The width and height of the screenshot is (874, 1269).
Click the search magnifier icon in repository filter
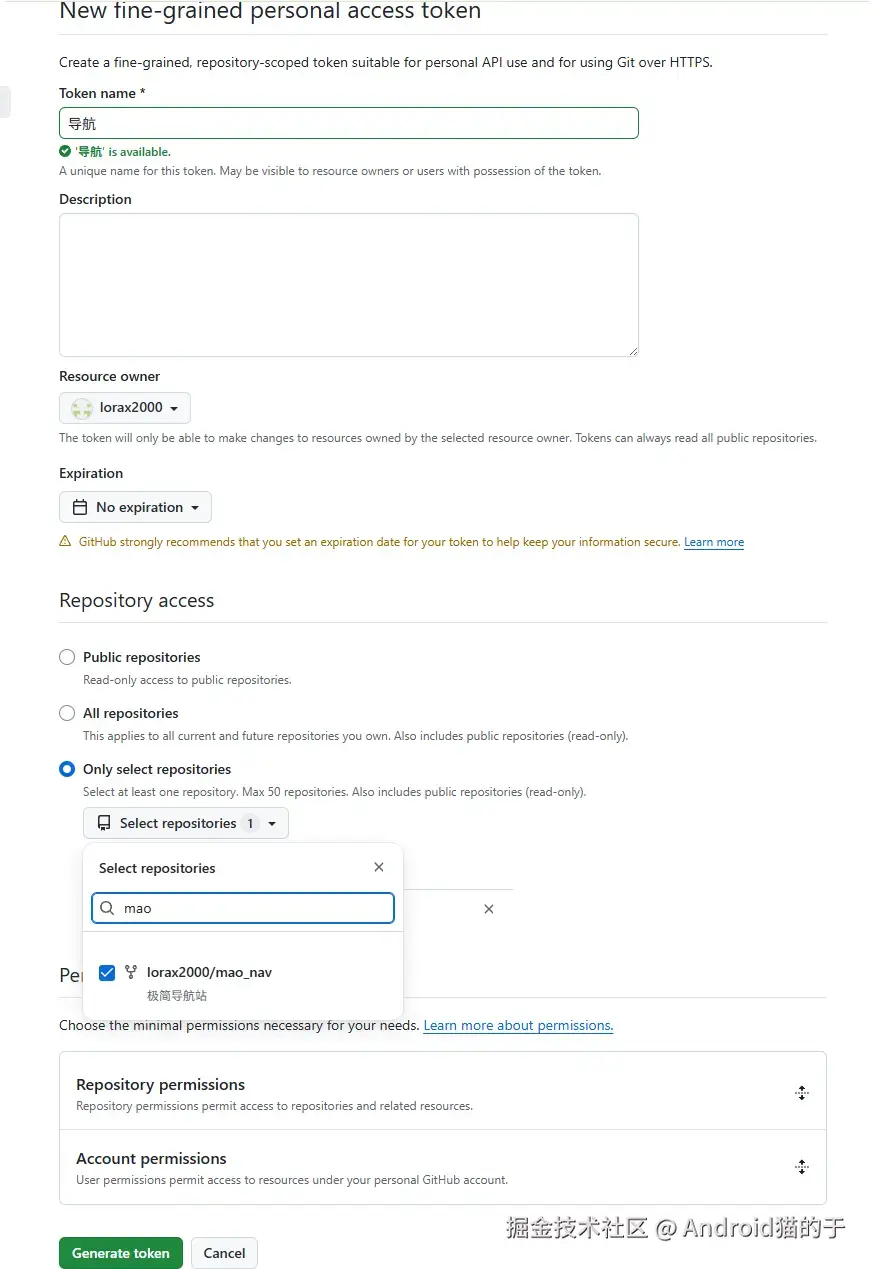(x=108, y=908)
